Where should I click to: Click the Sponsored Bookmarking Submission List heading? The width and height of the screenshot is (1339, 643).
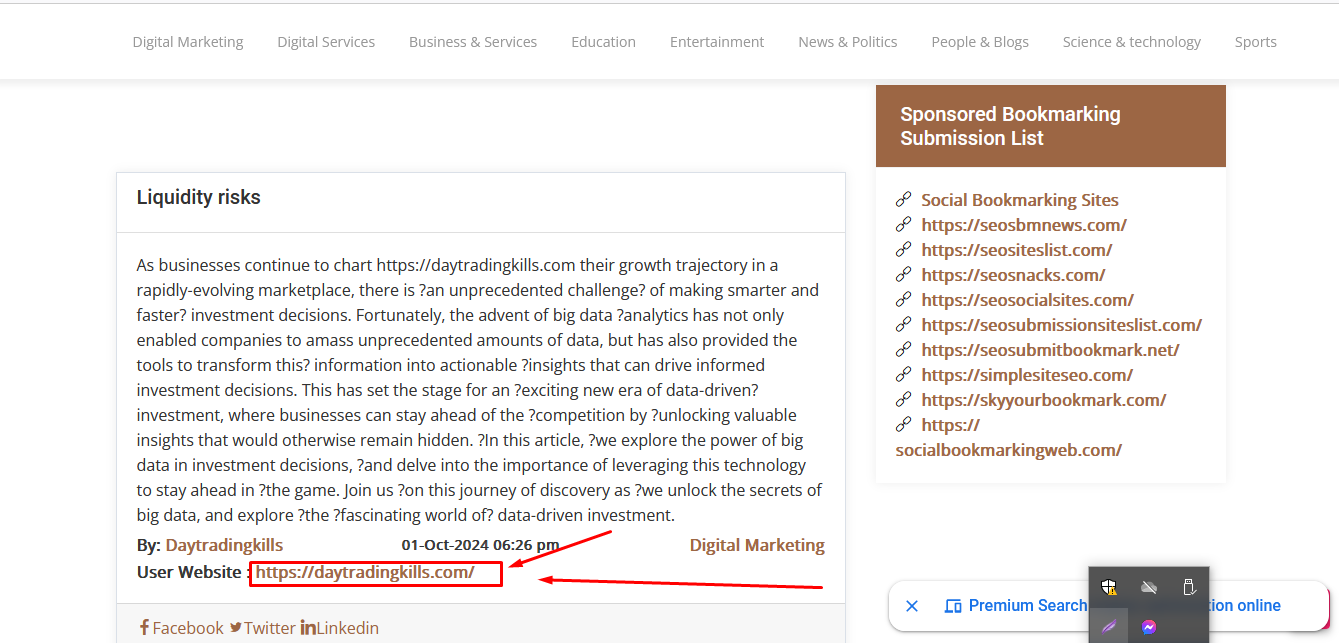pos(1010,126)
